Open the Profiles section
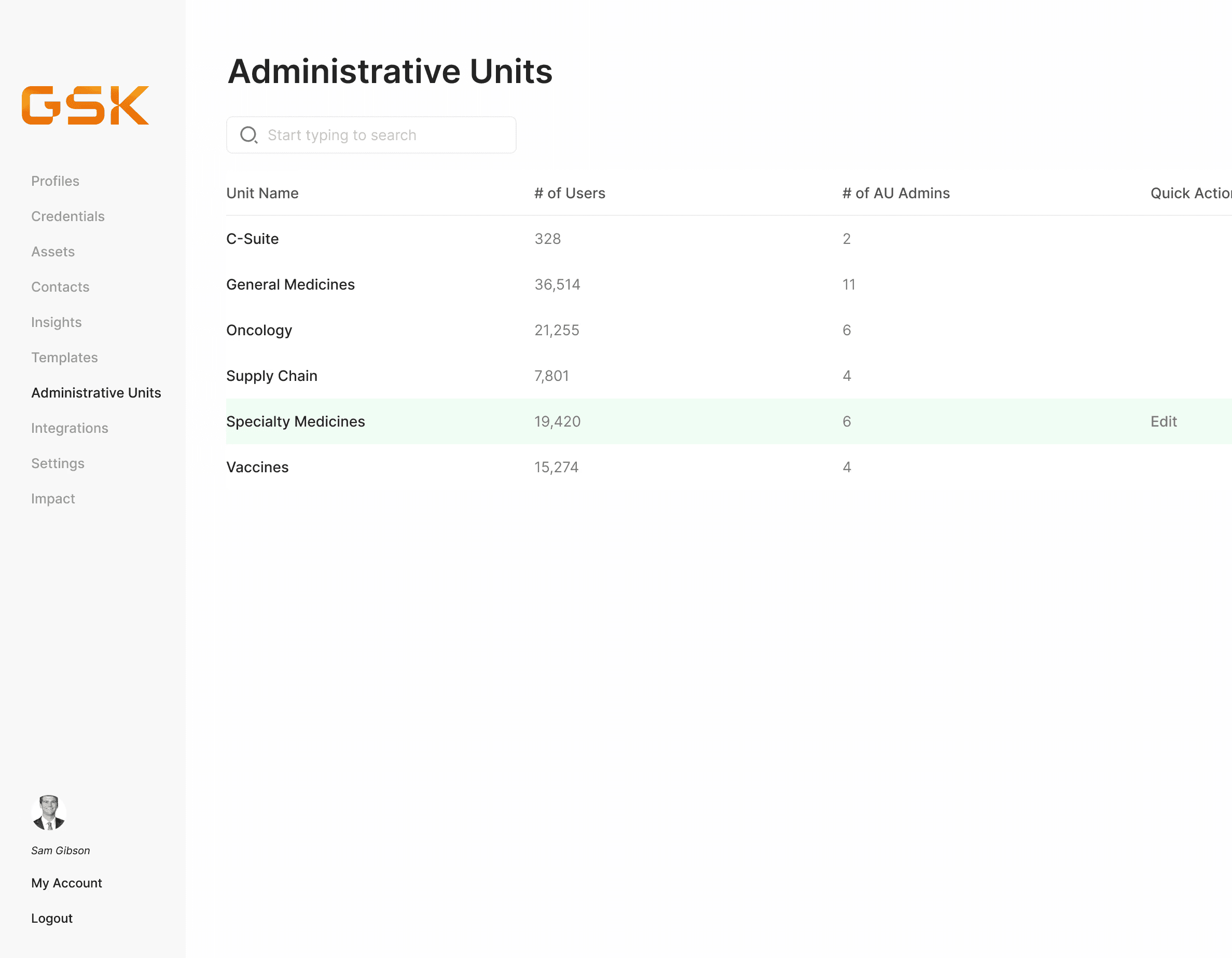This screenshot has height=958, width=1232. pos(56,181)
